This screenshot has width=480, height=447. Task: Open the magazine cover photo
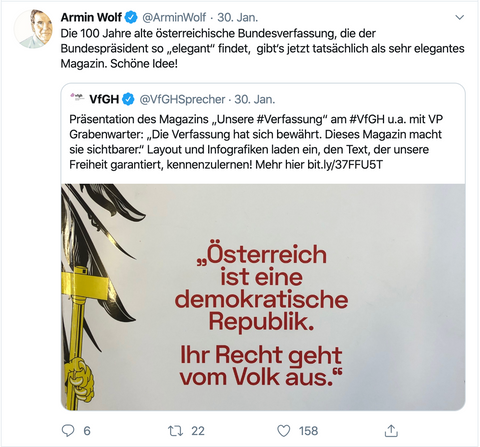click(x=263, y=297)
